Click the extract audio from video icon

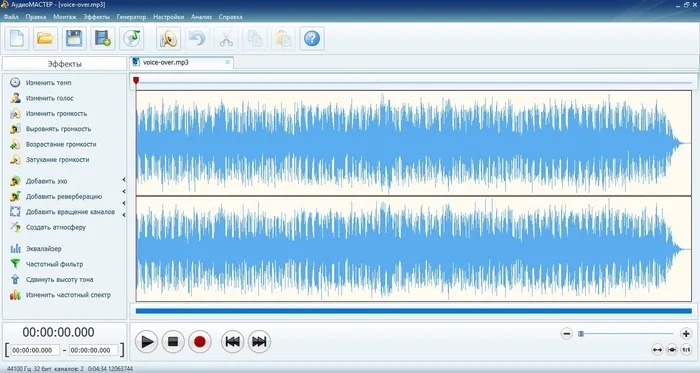pyautogui.click(x=103, y=38)
